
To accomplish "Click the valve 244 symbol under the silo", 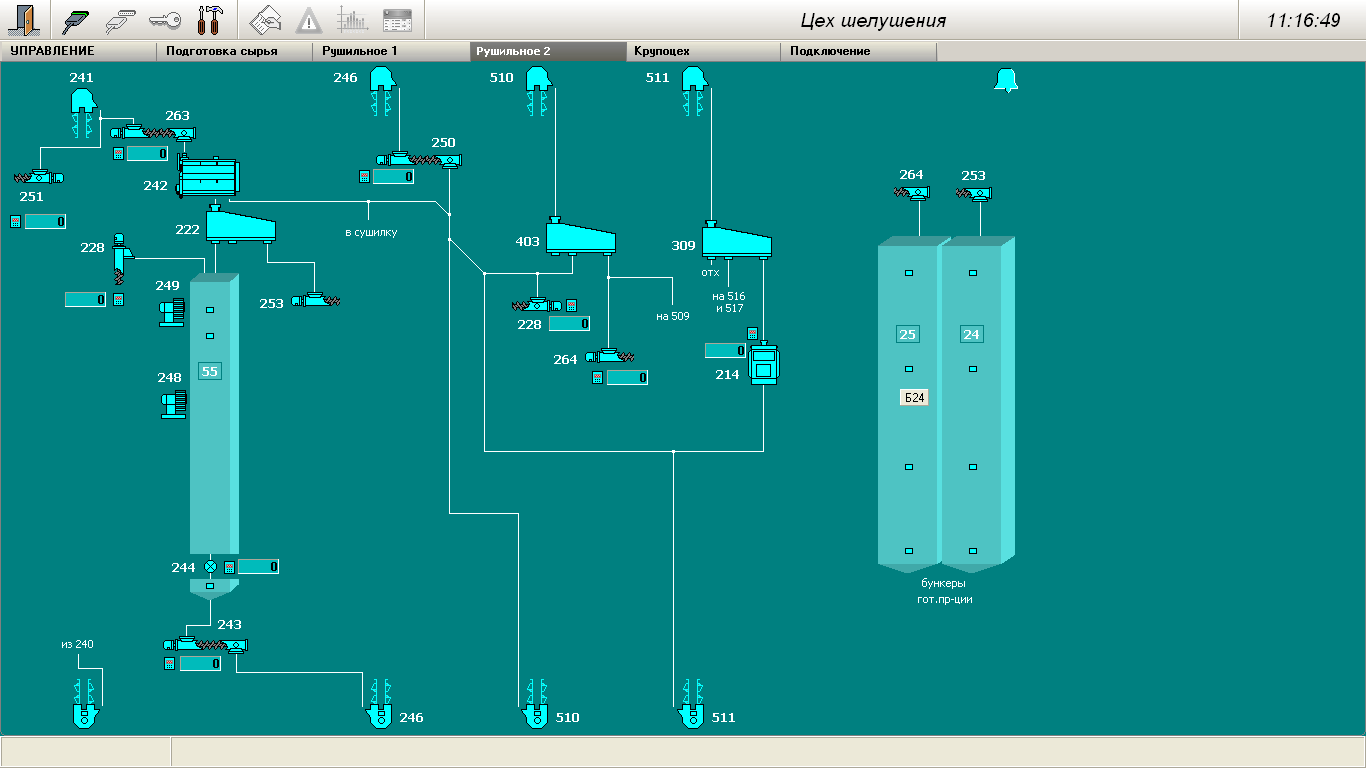I will coord(210,567).
